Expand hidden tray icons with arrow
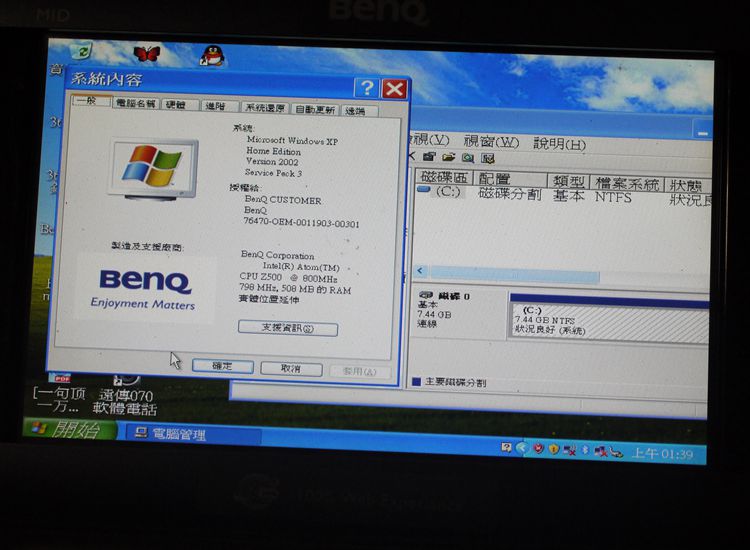Screen dimensions: 750x550 521,448
